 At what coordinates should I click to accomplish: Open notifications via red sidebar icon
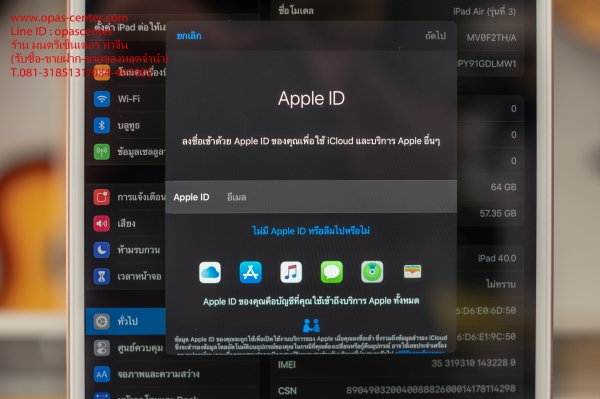pyautogui.click(x=102, y=197)
